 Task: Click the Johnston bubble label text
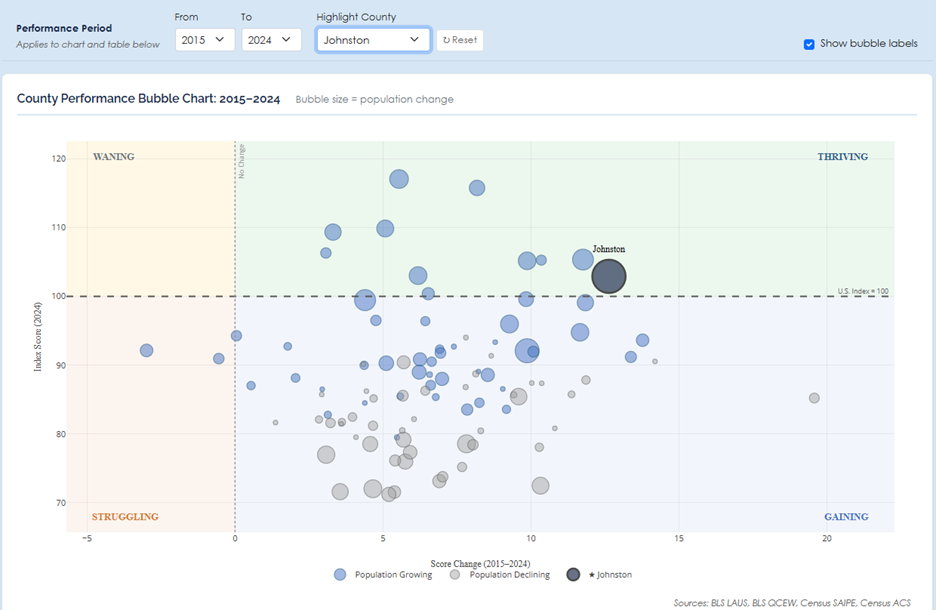coord(608,249)
